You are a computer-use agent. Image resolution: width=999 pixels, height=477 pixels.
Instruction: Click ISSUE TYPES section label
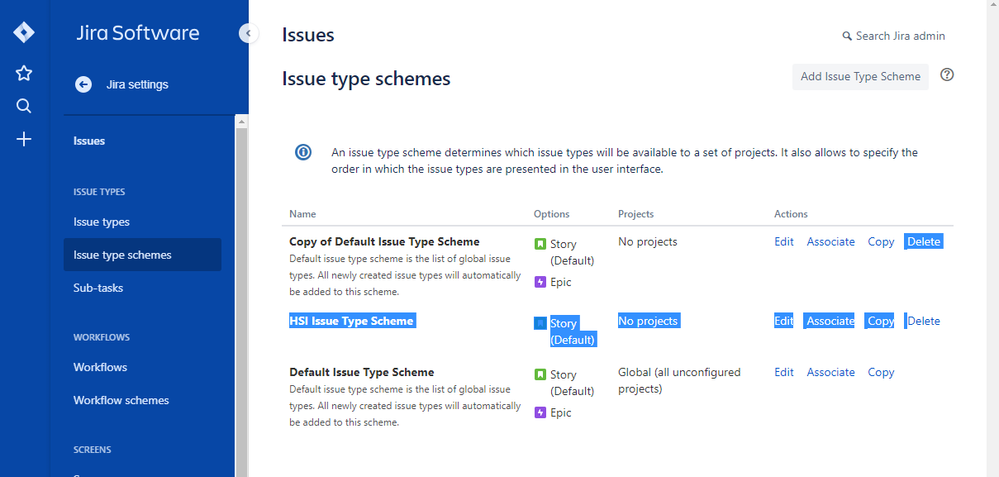click(x=99, y=192)
